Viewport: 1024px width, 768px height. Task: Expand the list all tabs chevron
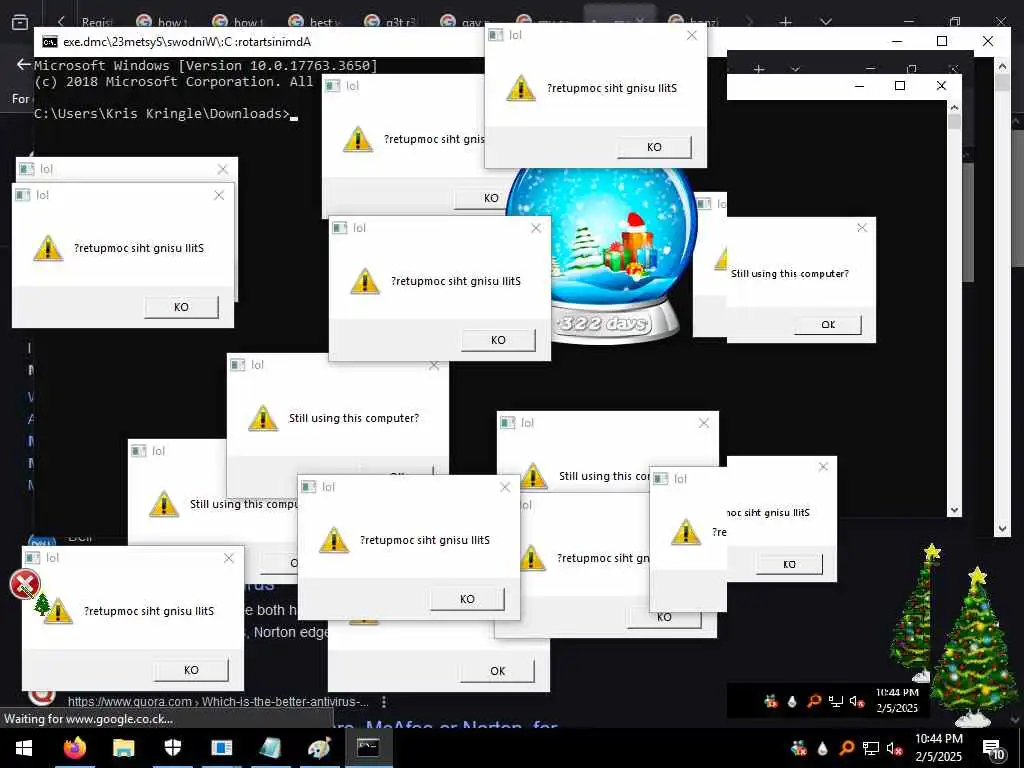[825, 23]
